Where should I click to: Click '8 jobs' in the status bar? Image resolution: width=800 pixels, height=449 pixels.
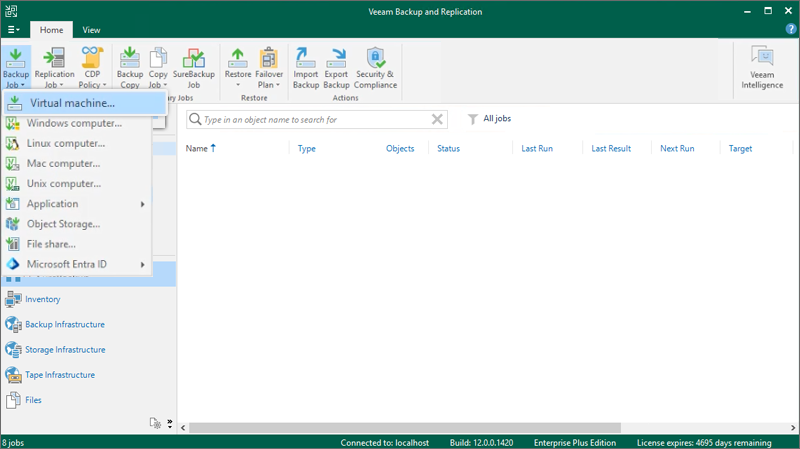pos(13,443)
